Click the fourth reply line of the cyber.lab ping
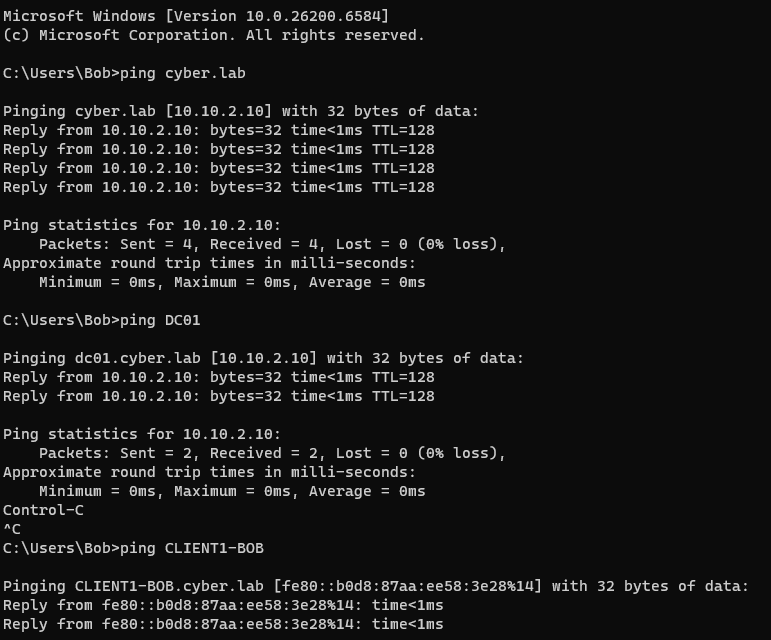This screenshot has width=771, height=640. 218,187
